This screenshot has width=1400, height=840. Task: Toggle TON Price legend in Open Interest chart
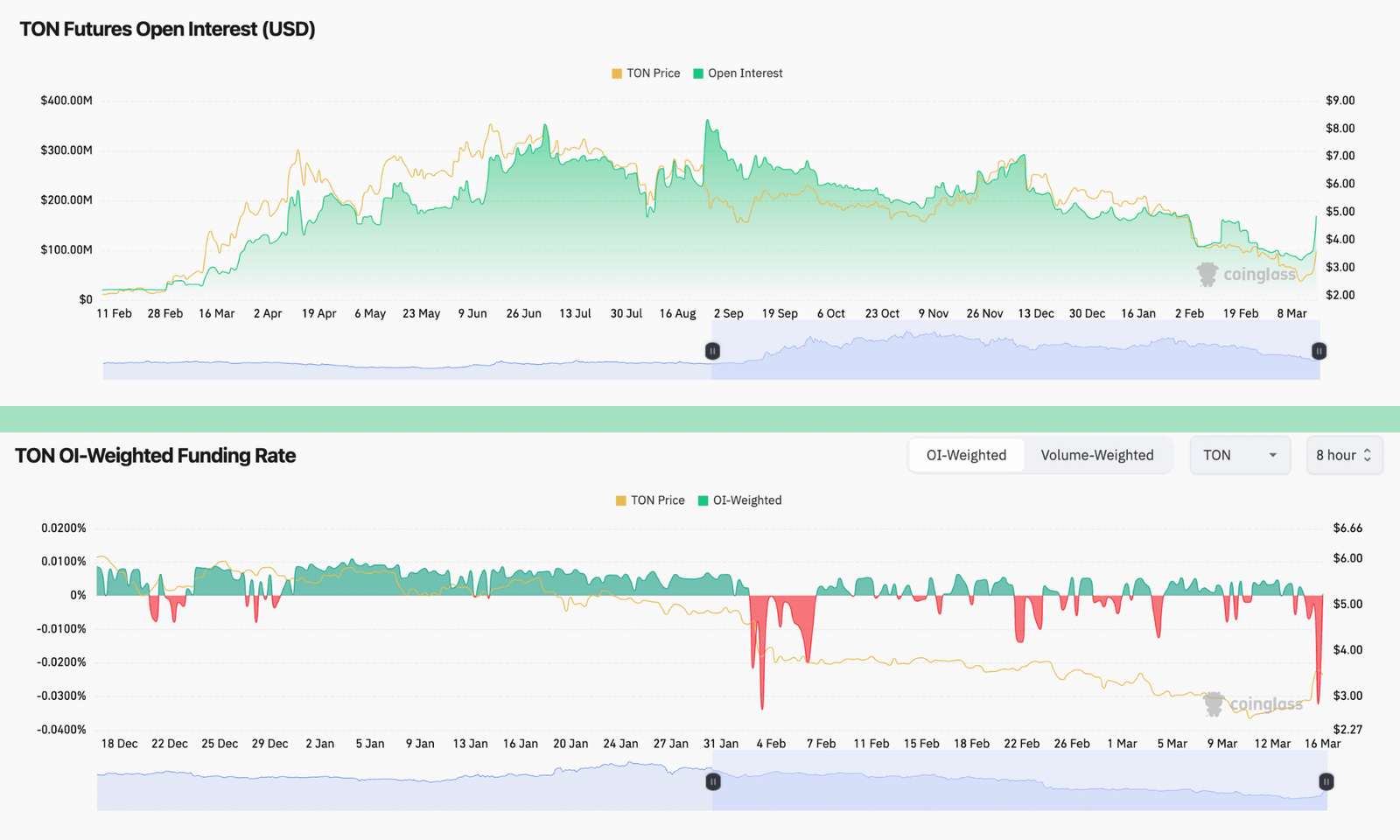click(646, 73)
